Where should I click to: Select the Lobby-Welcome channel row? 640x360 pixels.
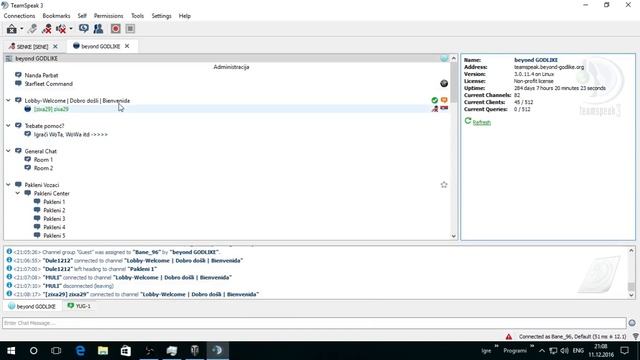click(77, 100)
